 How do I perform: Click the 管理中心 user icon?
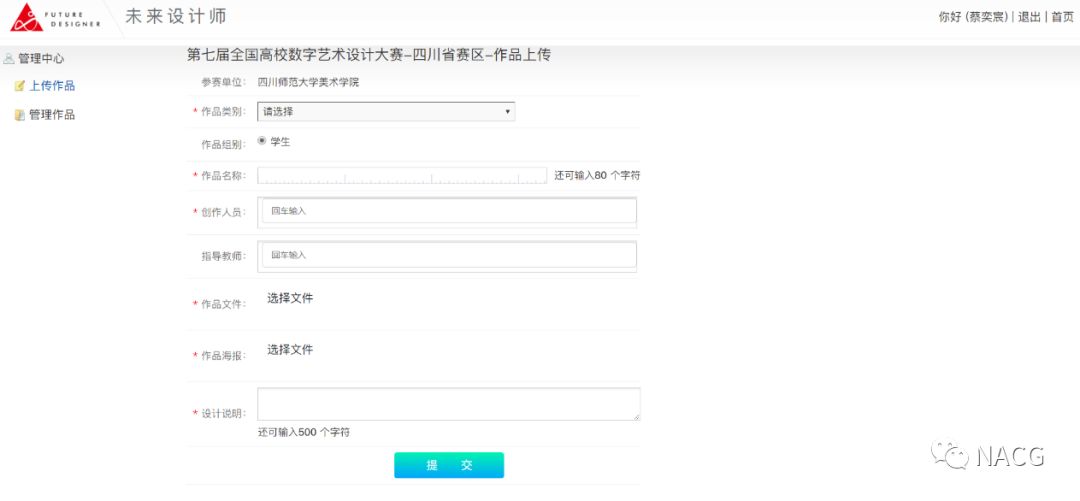(x=9, y=59)
